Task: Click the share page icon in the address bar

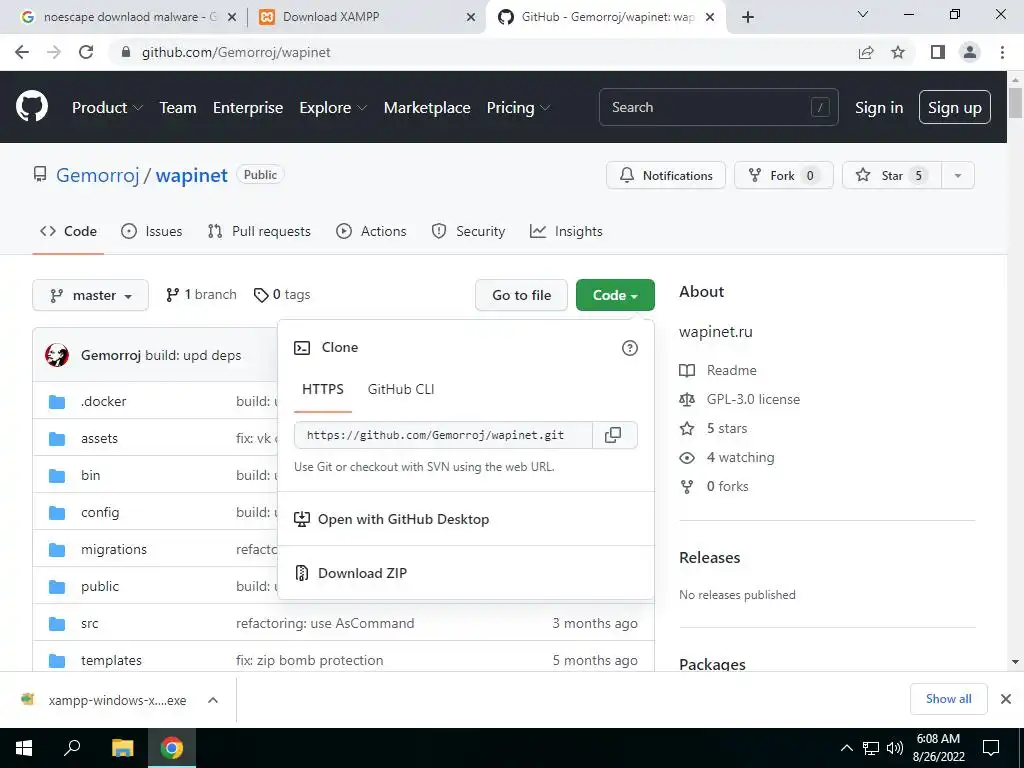Action: pos(866,52)
